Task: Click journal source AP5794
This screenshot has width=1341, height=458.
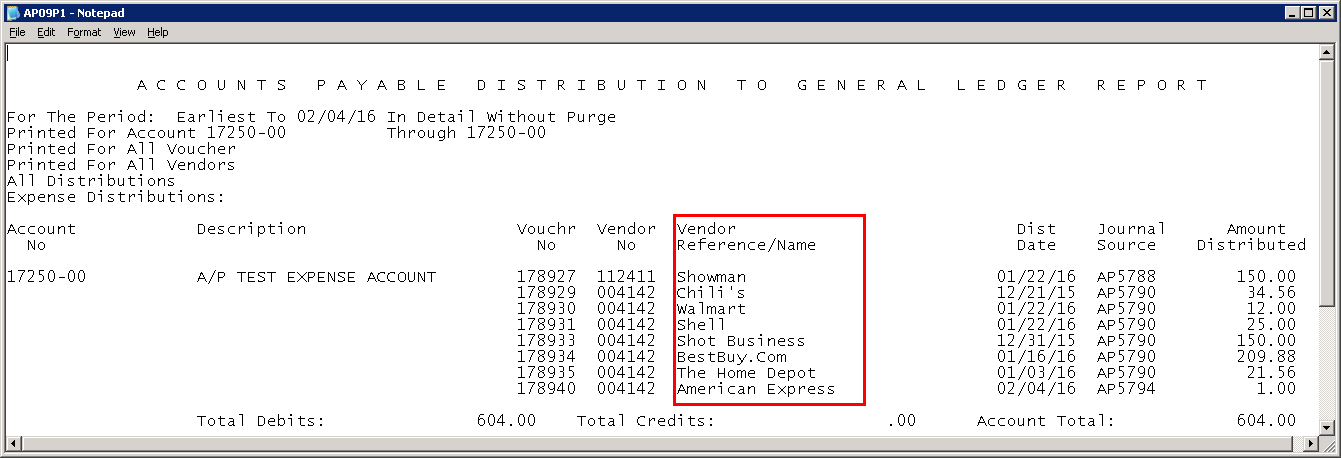Action: (x=1126, y=389)
